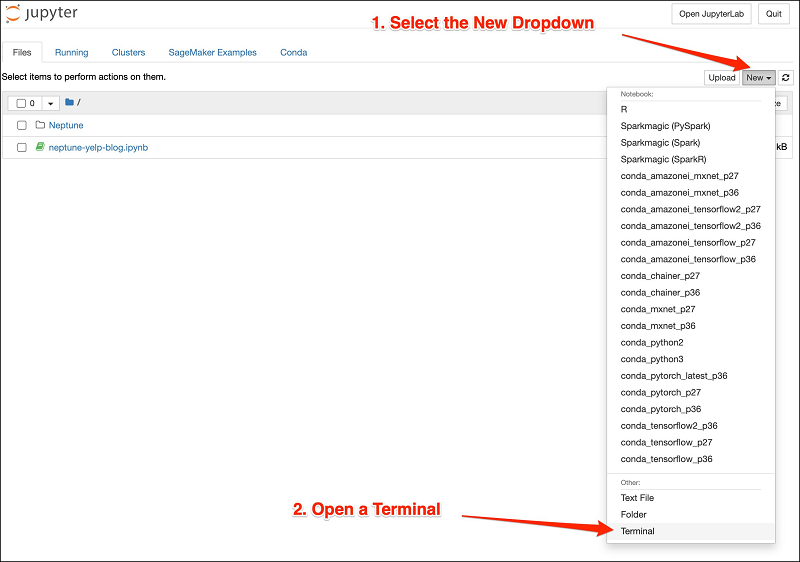Choose conda_chainer_p36 kernel
This screenshot has width=800, height=562.
pos(691,293)
